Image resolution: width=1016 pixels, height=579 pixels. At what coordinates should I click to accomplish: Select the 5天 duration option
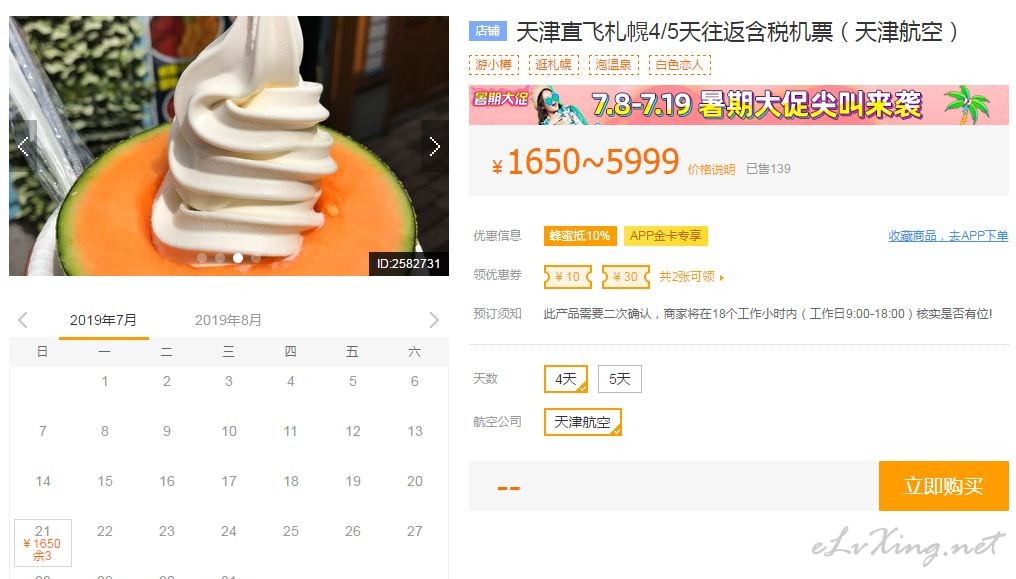tap(619, 379)
